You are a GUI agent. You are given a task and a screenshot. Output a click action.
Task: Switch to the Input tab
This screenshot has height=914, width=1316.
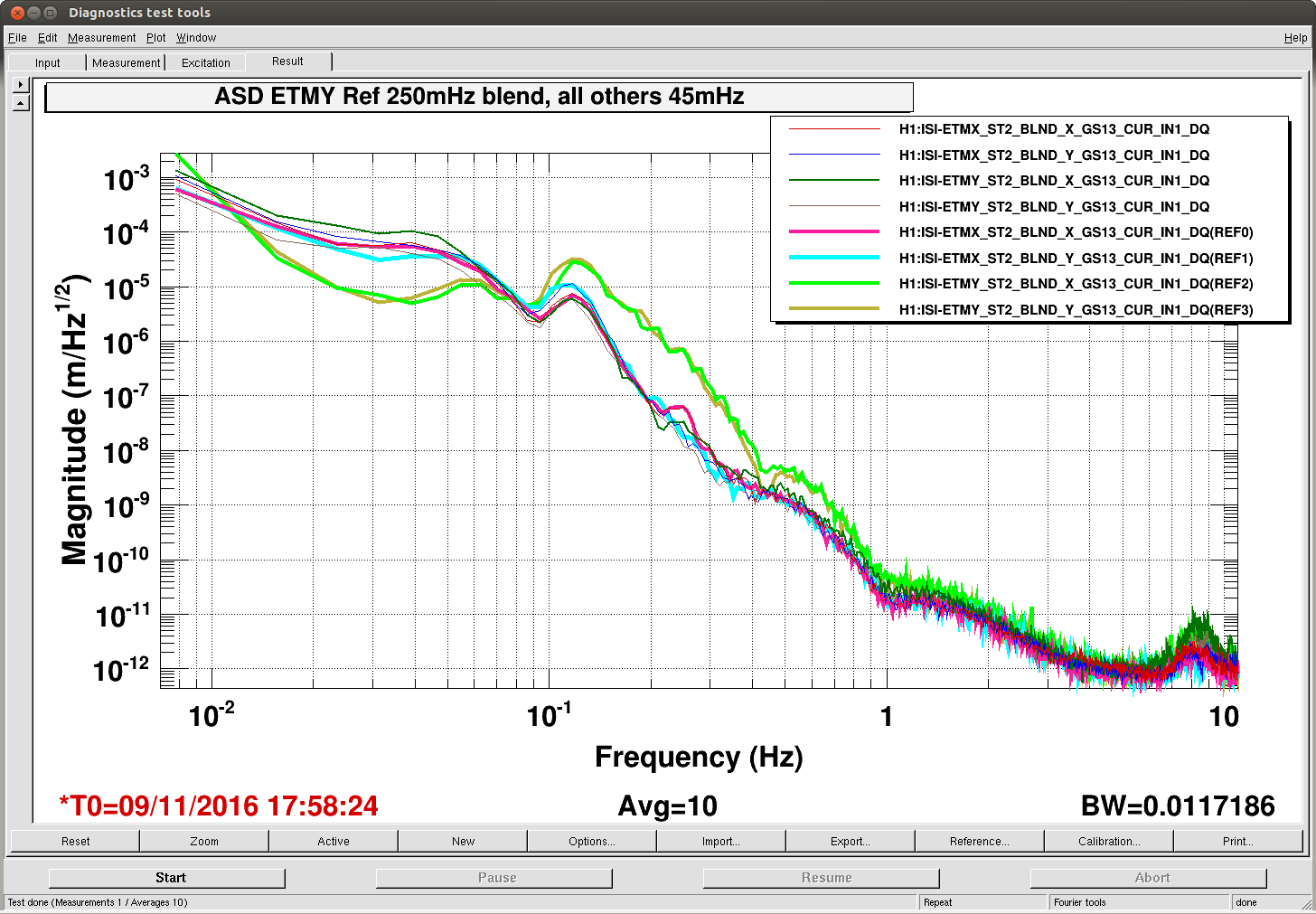point(47,62)
